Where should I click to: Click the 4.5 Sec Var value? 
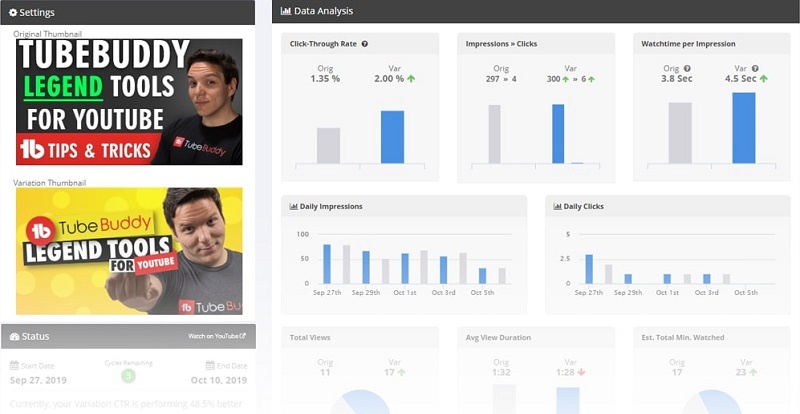pos(741,79)
